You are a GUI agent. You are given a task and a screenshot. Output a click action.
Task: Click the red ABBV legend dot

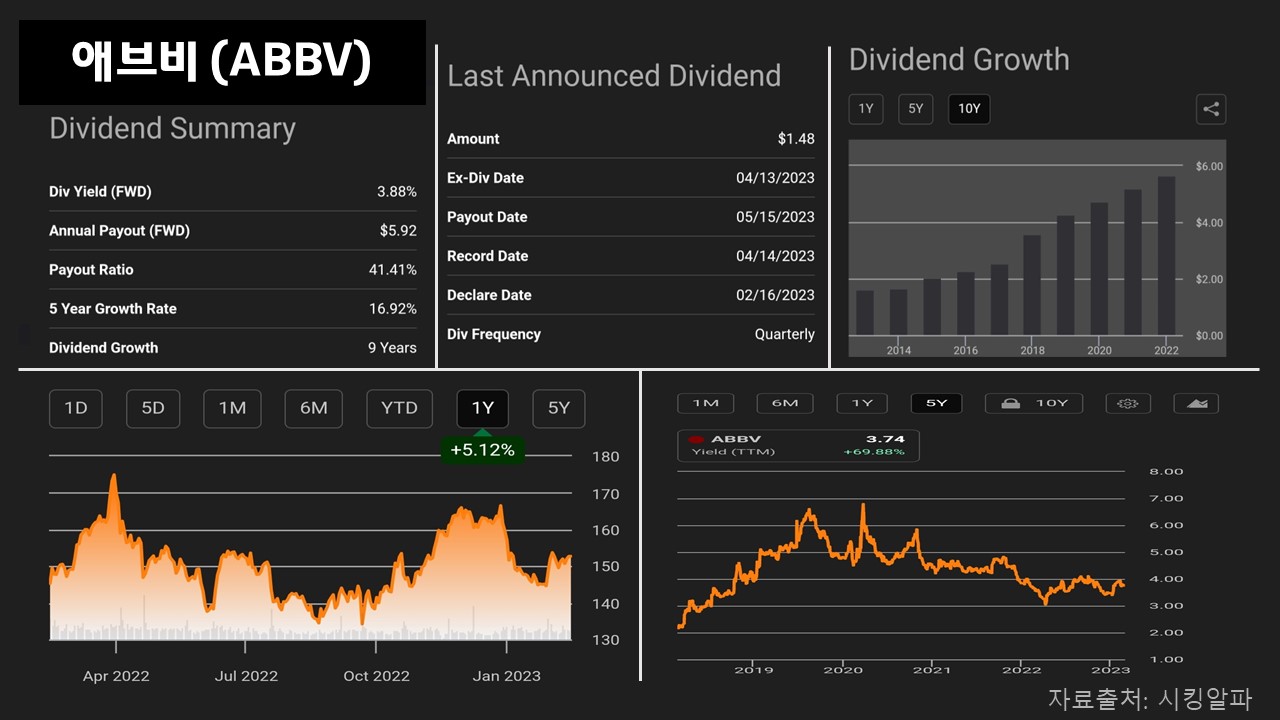click(694, 439)
